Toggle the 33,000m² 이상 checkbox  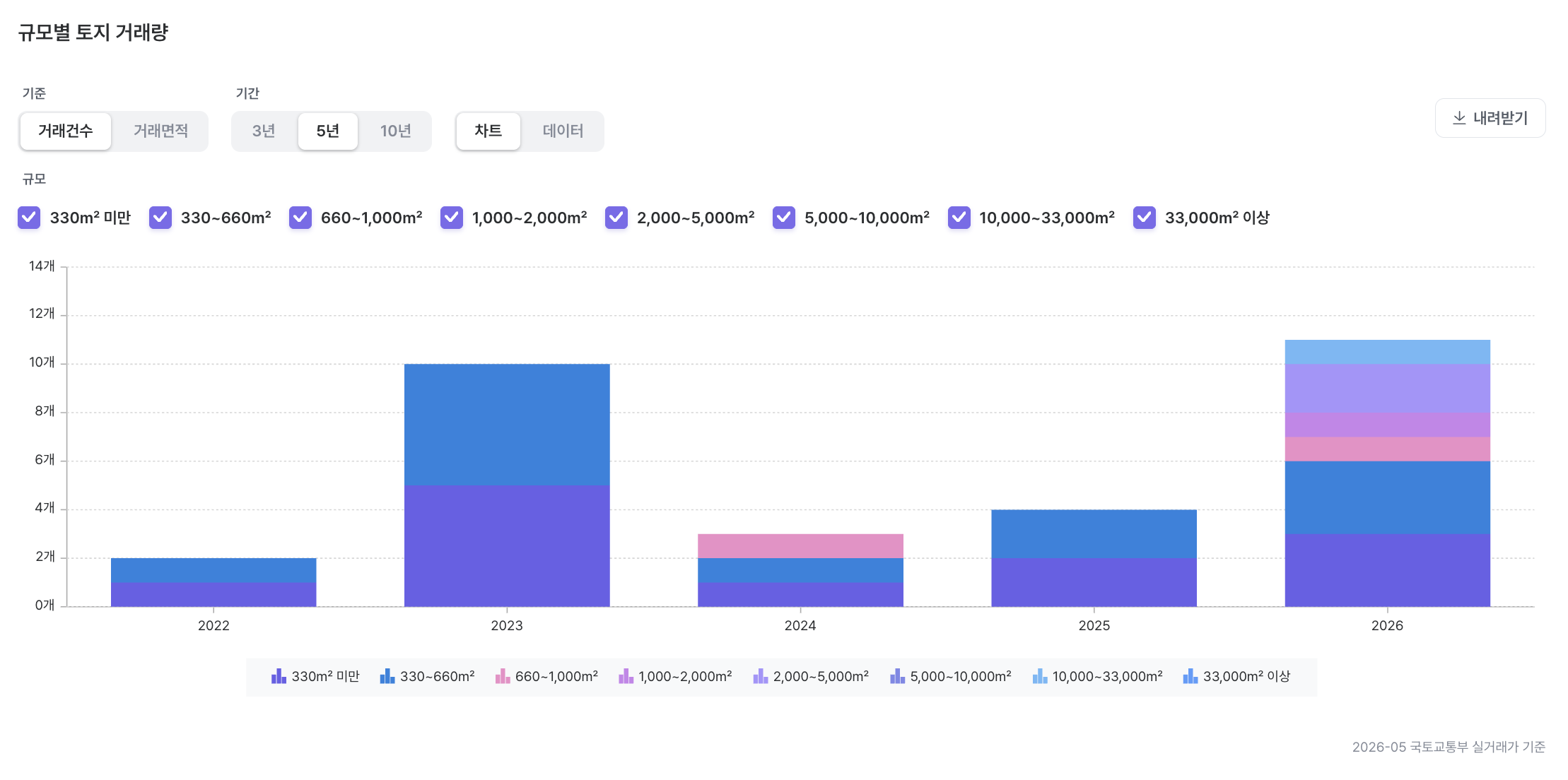click(1145, 218)
